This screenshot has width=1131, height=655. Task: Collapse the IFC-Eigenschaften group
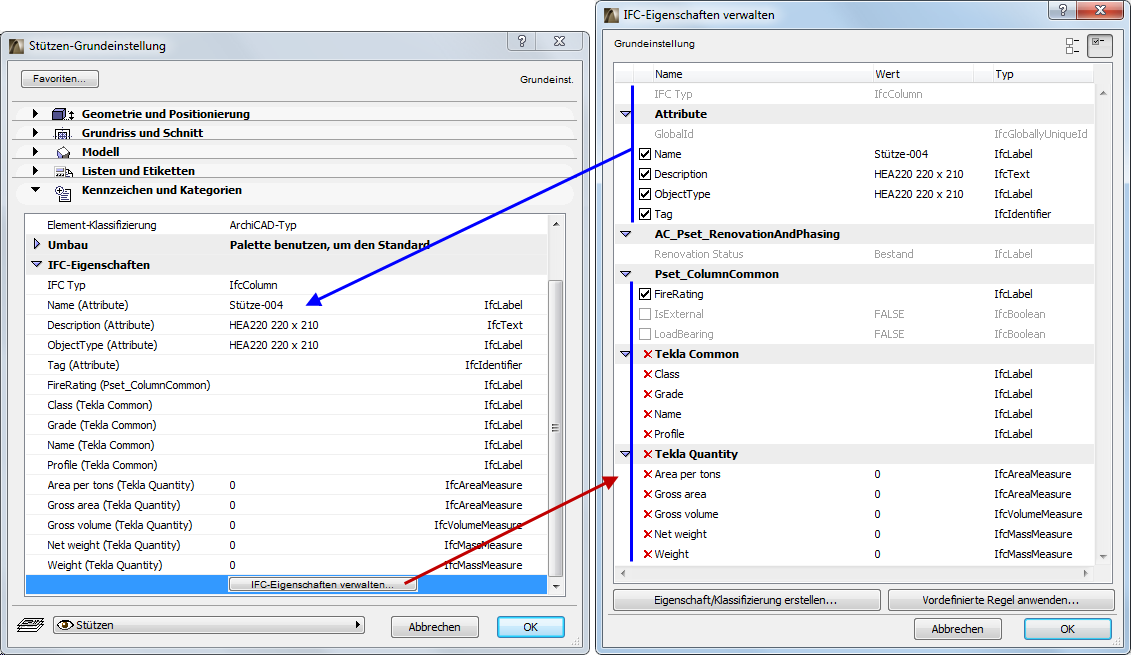click(37, 265)
